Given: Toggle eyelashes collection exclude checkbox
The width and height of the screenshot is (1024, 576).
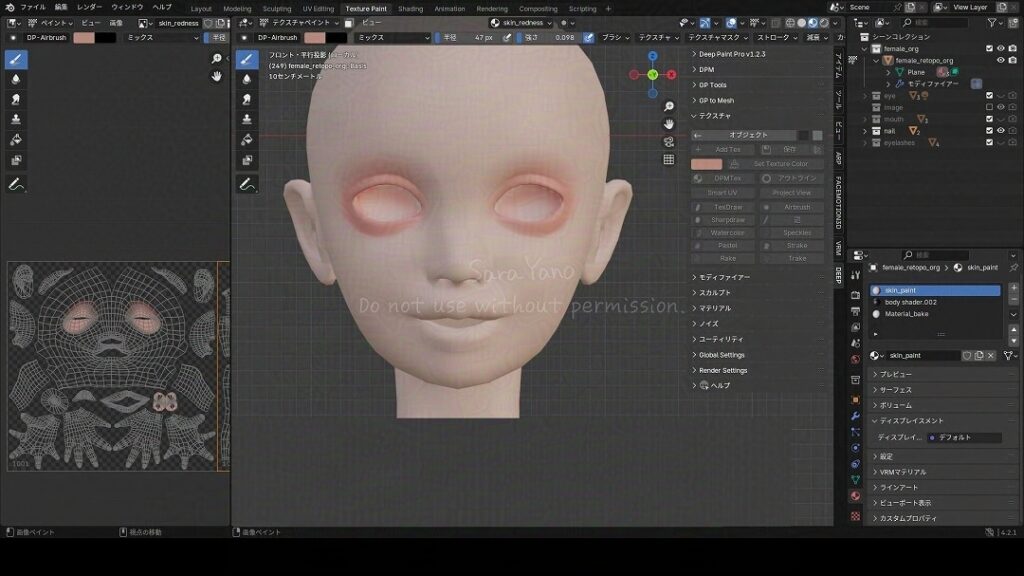Looking at the screenshot, I should click(989, 142).
